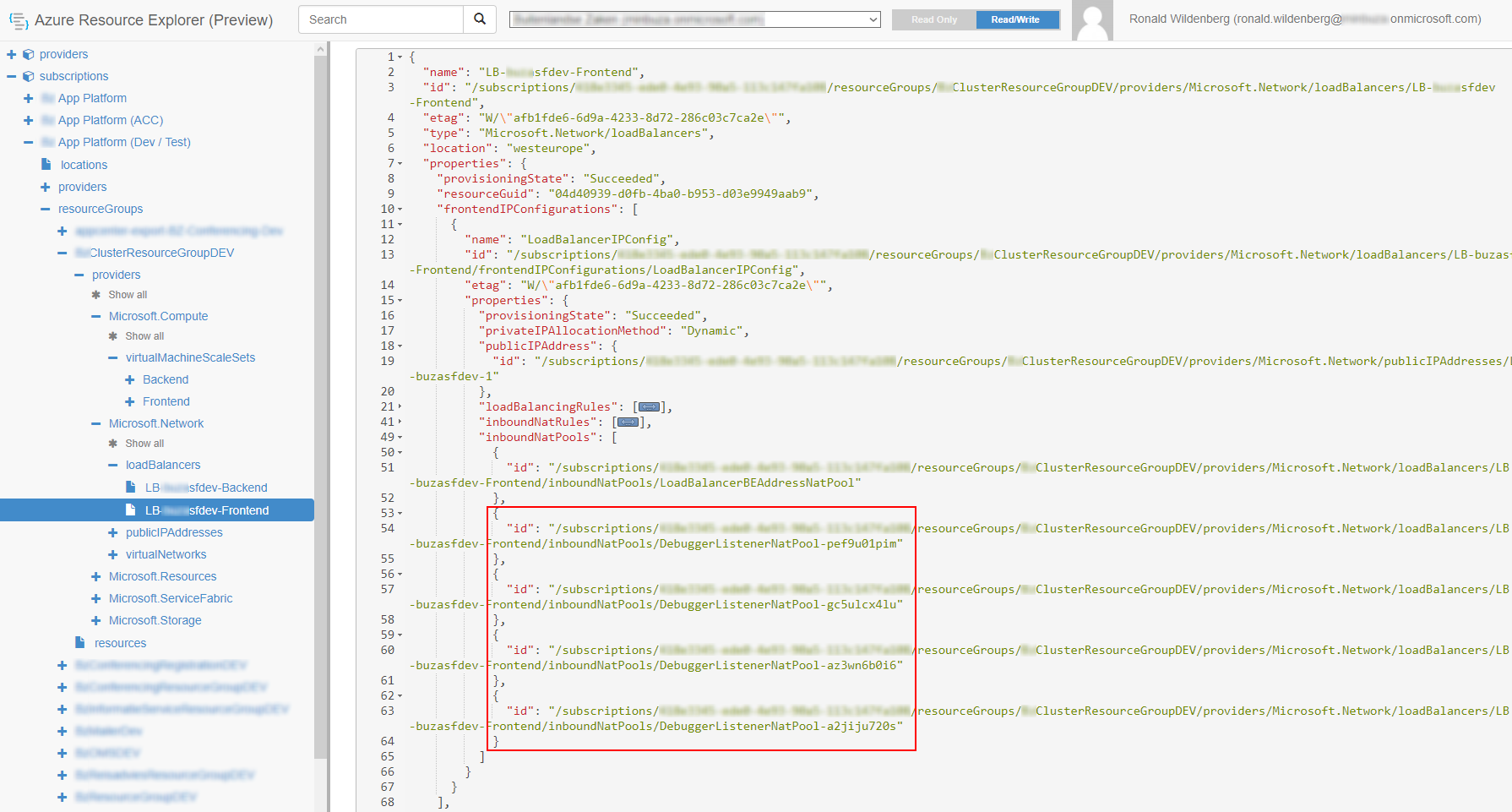
Task: Unfold the collapsed block at line 41
Action: point(400,422)
